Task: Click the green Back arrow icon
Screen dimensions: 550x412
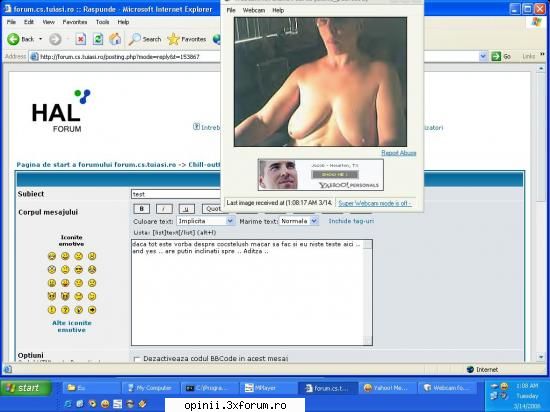Action: point(13,39)
